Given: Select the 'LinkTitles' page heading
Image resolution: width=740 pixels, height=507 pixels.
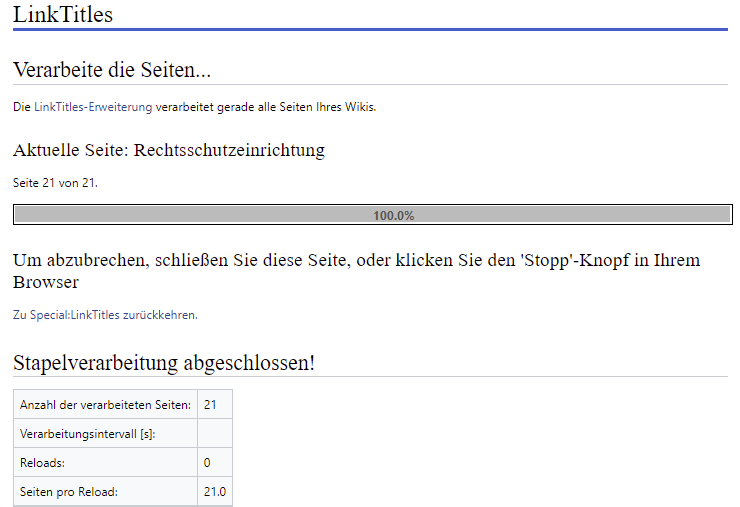Looking at the screenshot, I should coord(63,14).
